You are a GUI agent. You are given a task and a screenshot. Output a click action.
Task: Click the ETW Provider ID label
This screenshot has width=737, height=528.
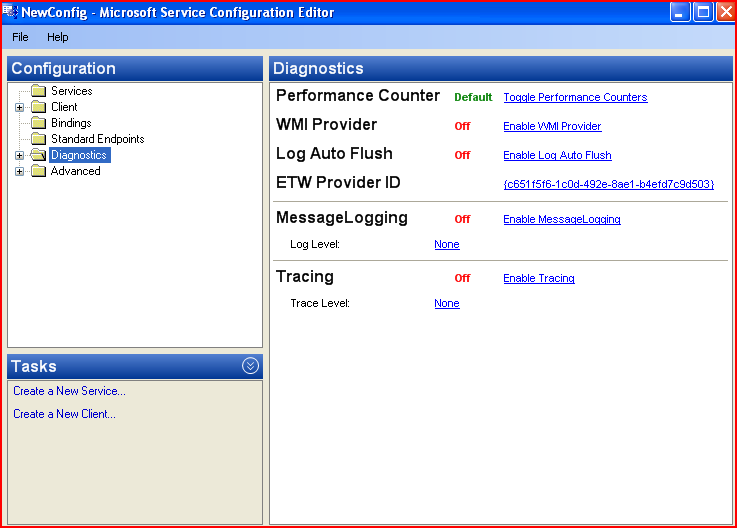point(338,182)
